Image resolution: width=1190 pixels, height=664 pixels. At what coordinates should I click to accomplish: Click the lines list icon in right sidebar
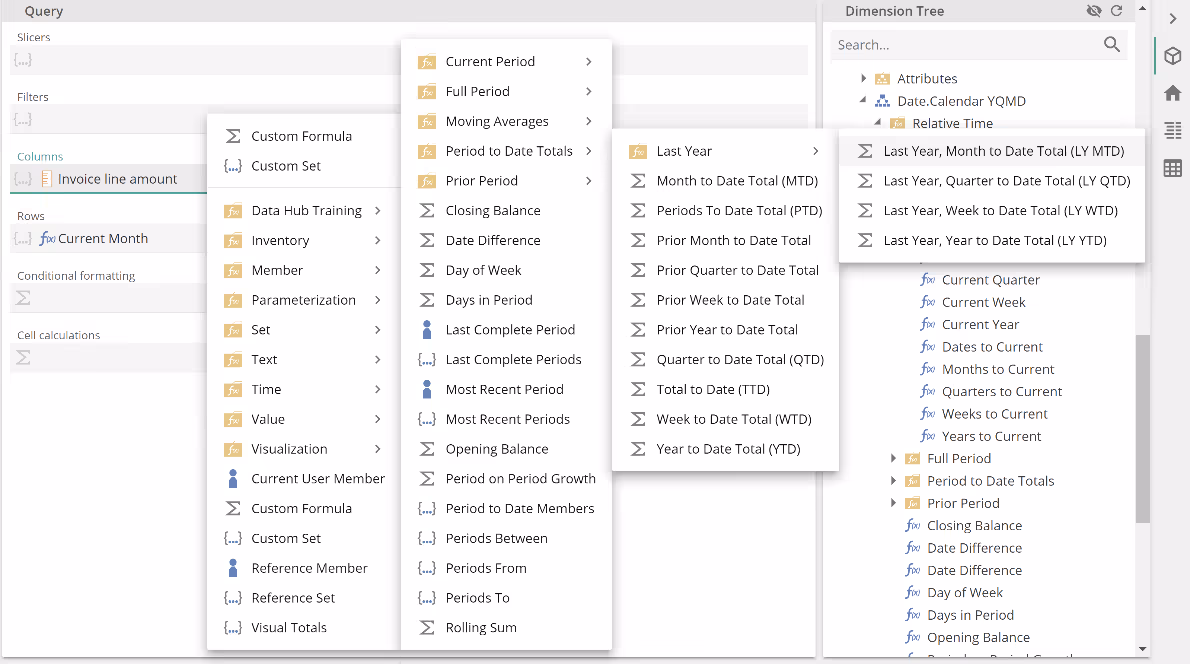(x=1172, y=131)
